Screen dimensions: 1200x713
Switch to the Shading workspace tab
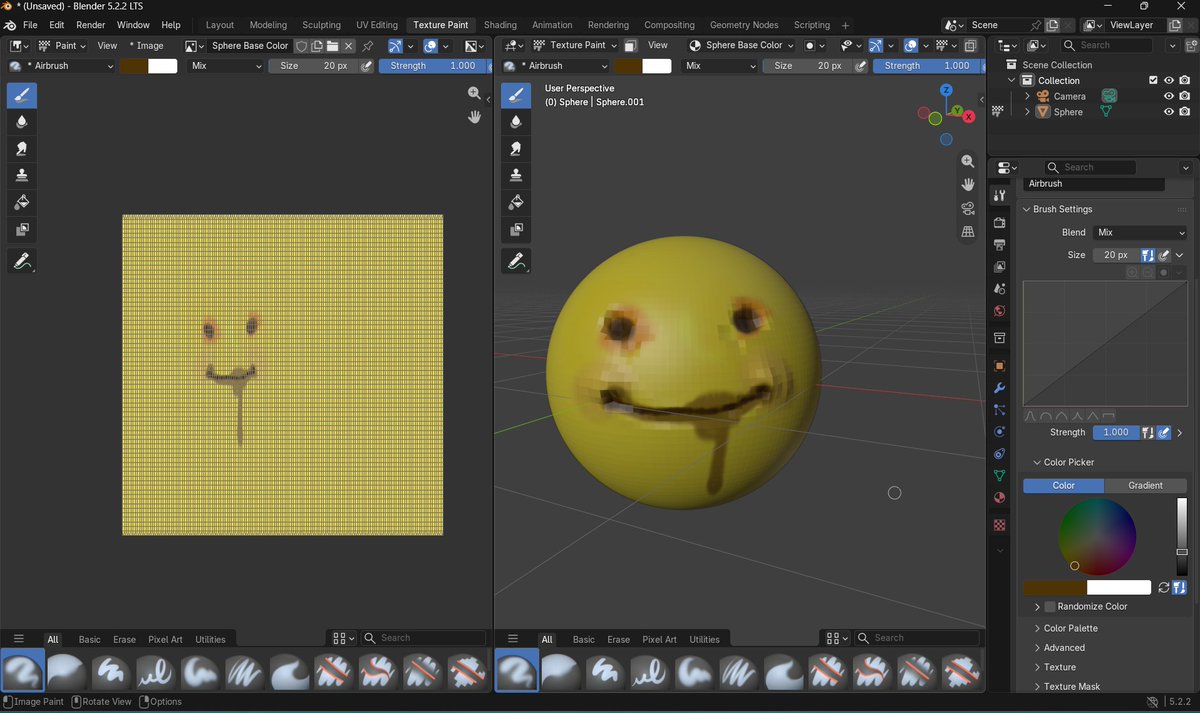pos(500,25)
